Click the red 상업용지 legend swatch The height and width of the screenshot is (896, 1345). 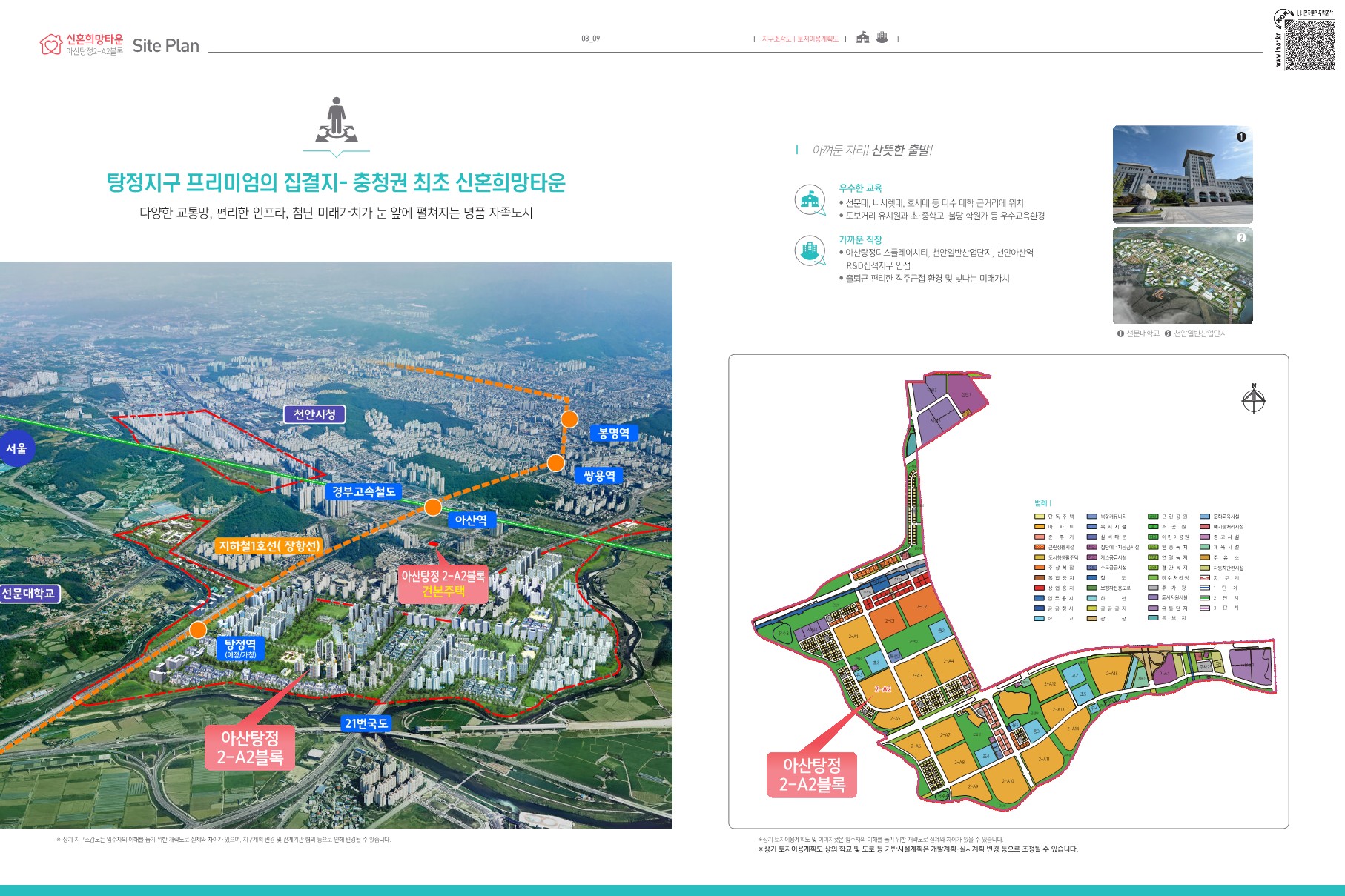(x=1039, y=588)
